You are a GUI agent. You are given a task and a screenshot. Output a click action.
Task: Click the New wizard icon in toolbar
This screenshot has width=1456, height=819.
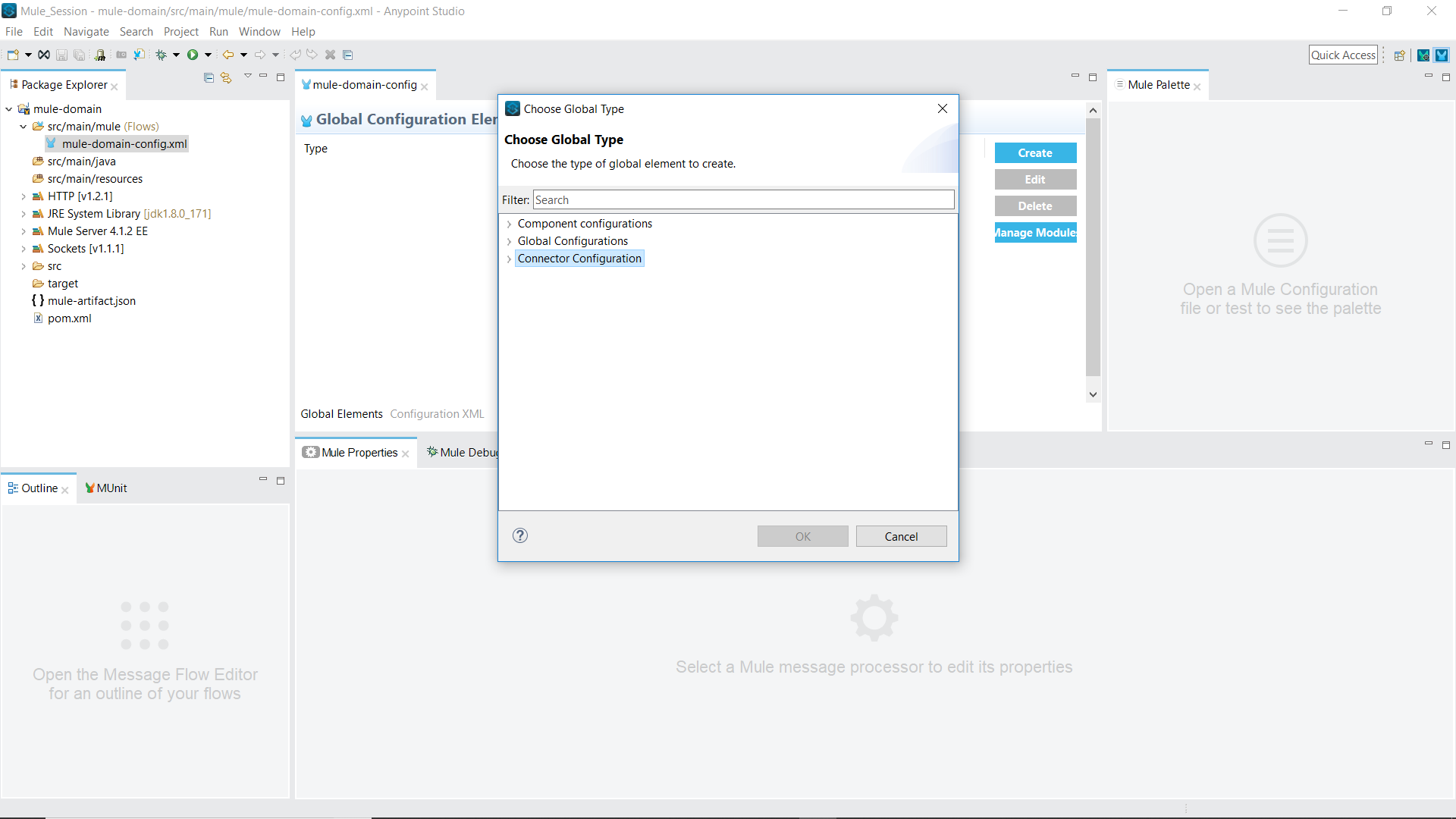13,55
